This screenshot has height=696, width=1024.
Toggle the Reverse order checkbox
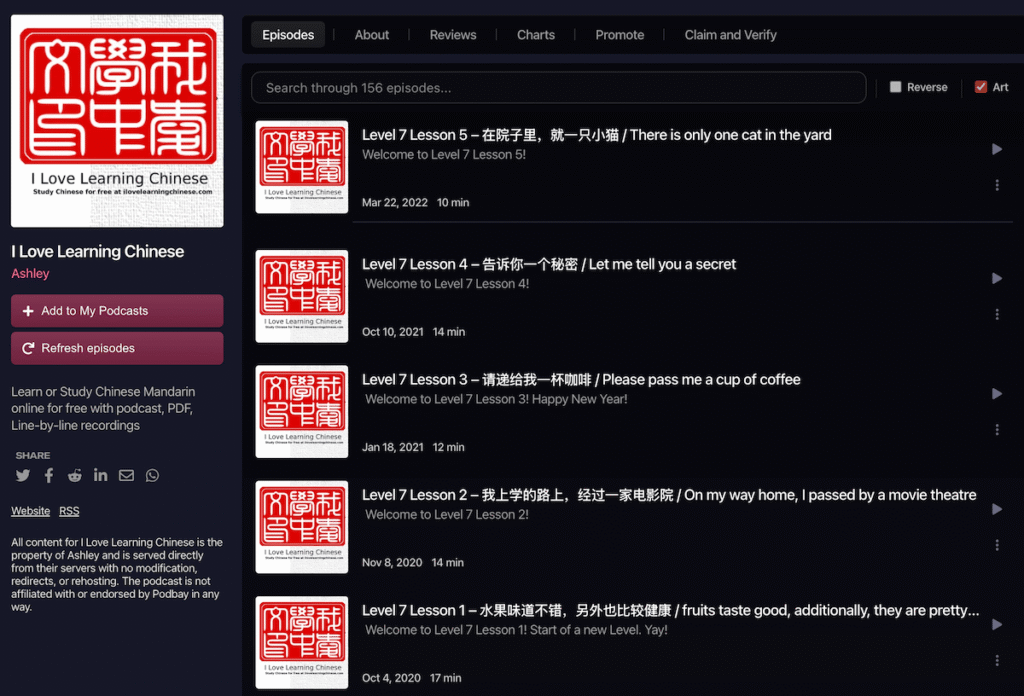tap(895, 87)
